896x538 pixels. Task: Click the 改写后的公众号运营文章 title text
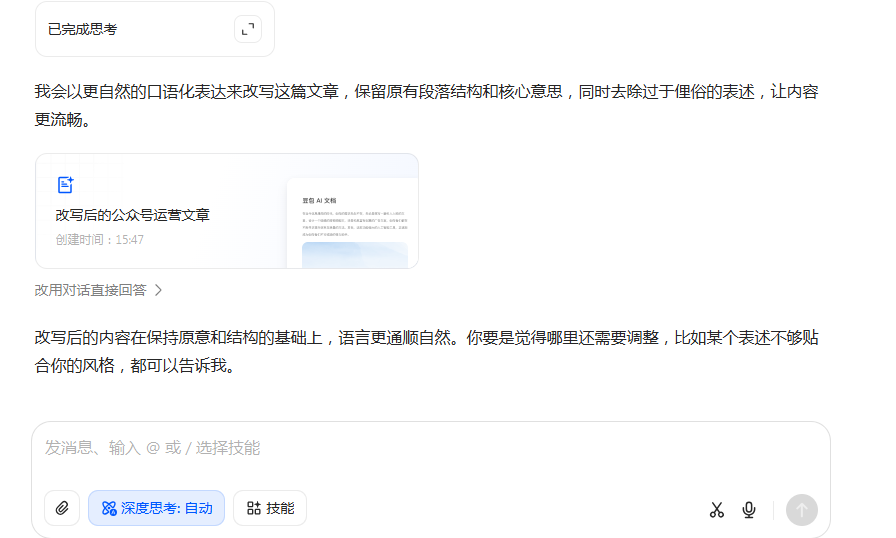133,215
